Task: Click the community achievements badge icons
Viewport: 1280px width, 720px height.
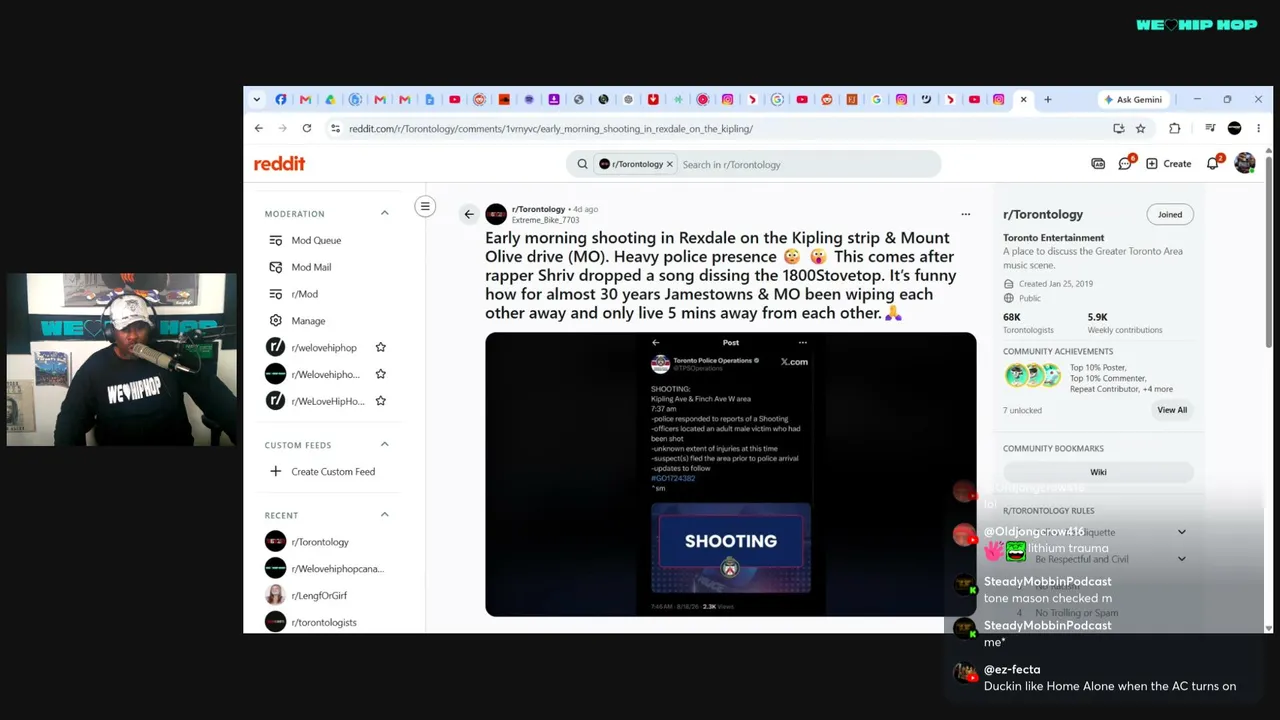Action: pos(1033,375)
